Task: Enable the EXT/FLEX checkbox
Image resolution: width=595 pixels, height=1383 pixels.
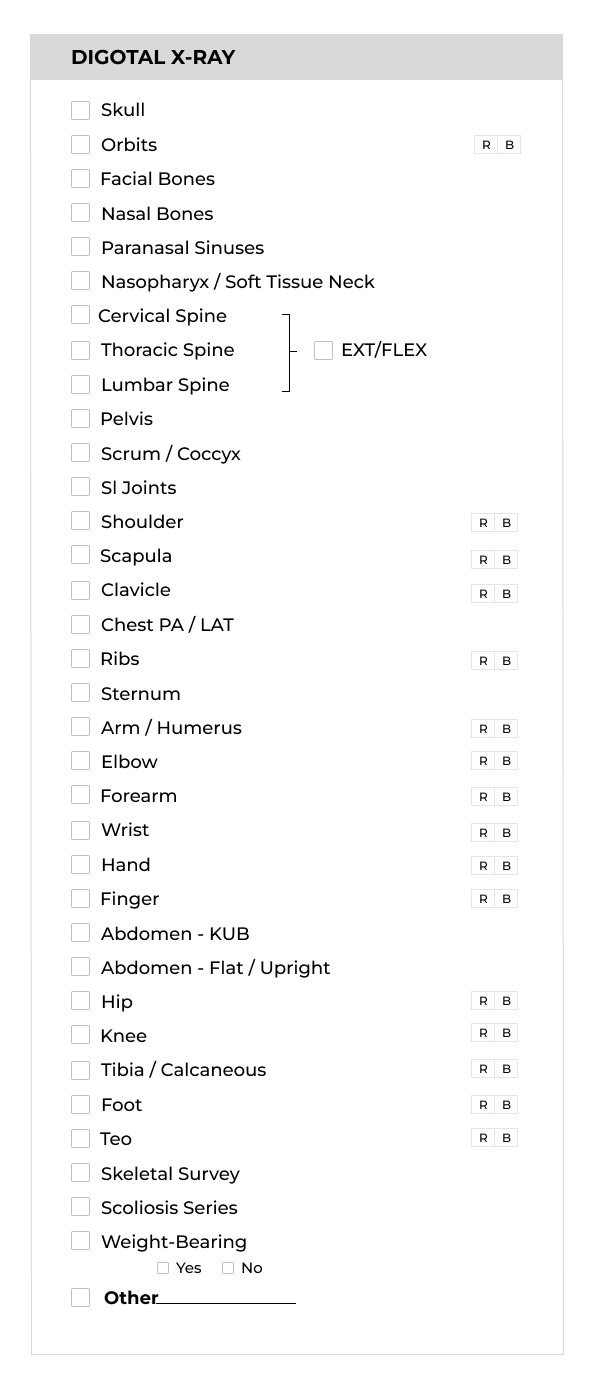Action: (323, 350)
